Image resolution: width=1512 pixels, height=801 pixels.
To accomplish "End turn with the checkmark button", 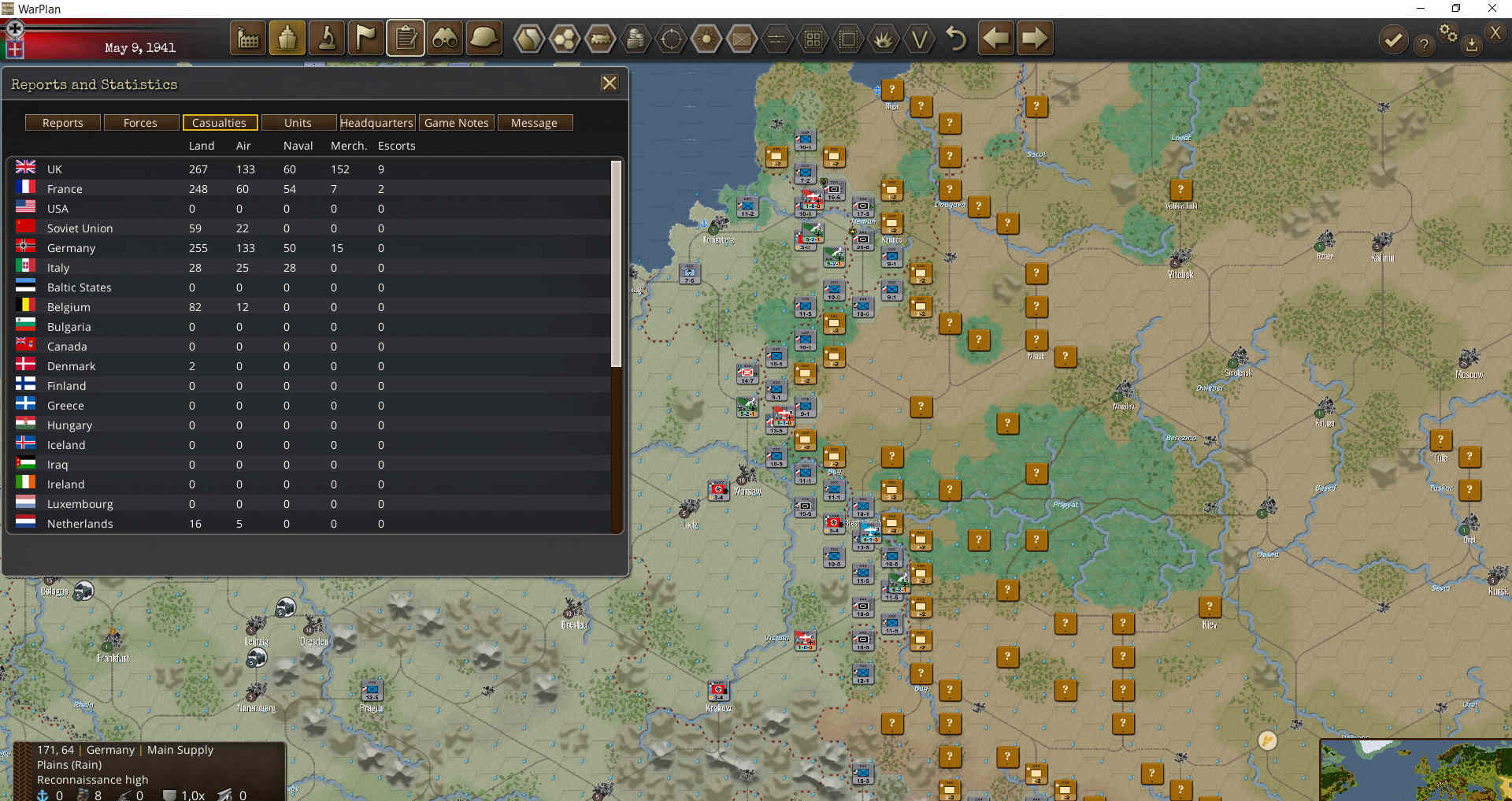I will 1393,39.
